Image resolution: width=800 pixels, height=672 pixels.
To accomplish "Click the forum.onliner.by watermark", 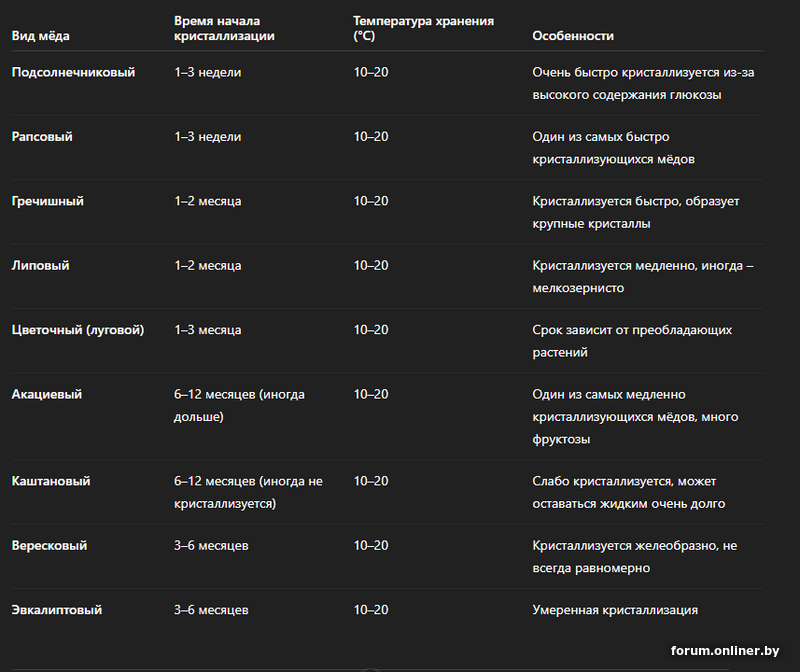I will [724, 651].
